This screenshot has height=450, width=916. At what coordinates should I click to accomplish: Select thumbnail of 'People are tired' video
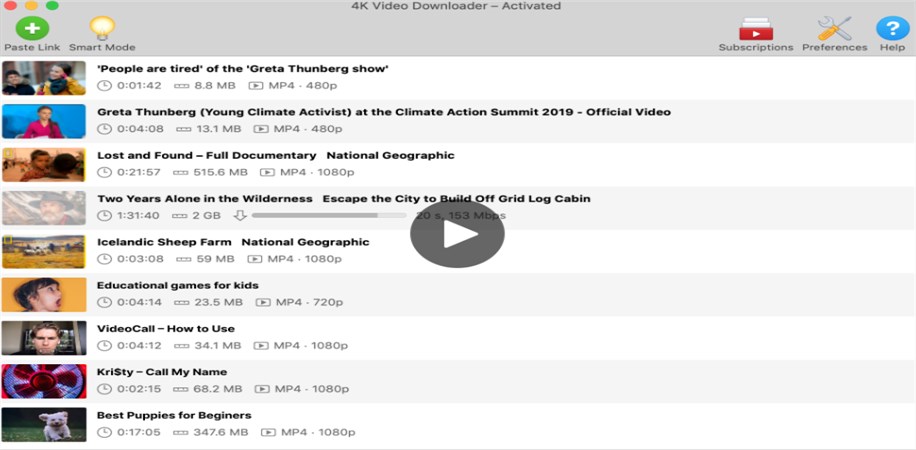[44, 78]
